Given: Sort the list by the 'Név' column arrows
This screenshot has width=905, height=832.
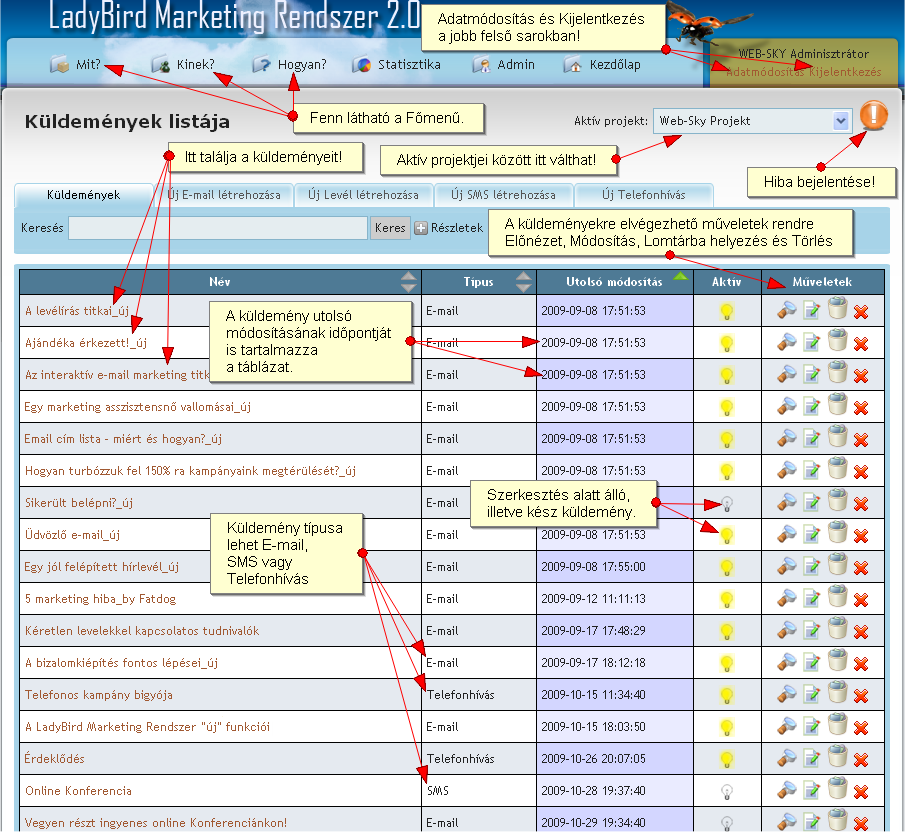Looking at the screenshot, I should [x=409, y=282].
